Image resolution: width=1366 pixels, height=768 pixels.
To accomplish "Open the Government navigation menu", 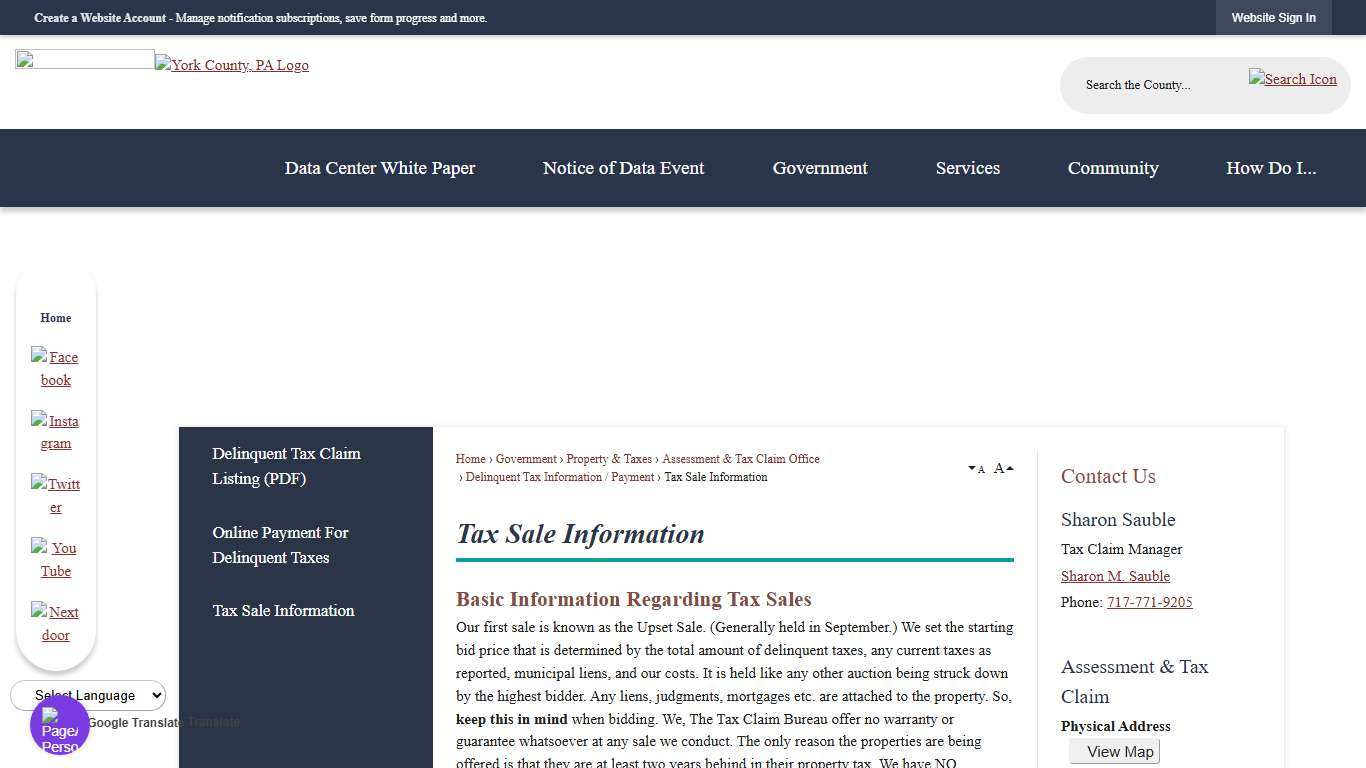I will click(x=820, y=168).
